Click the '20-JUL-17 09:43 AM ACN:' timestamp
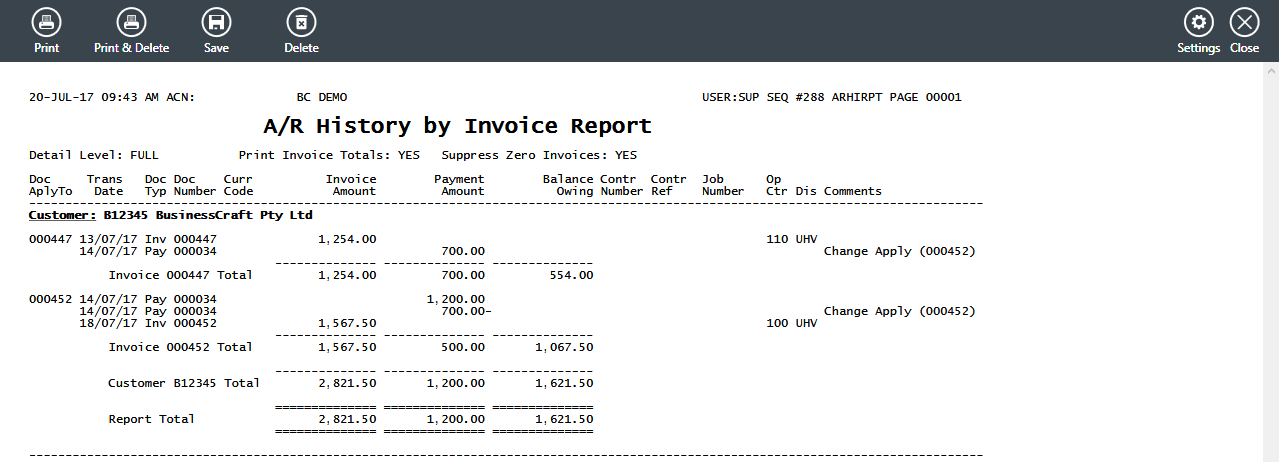 112,97
